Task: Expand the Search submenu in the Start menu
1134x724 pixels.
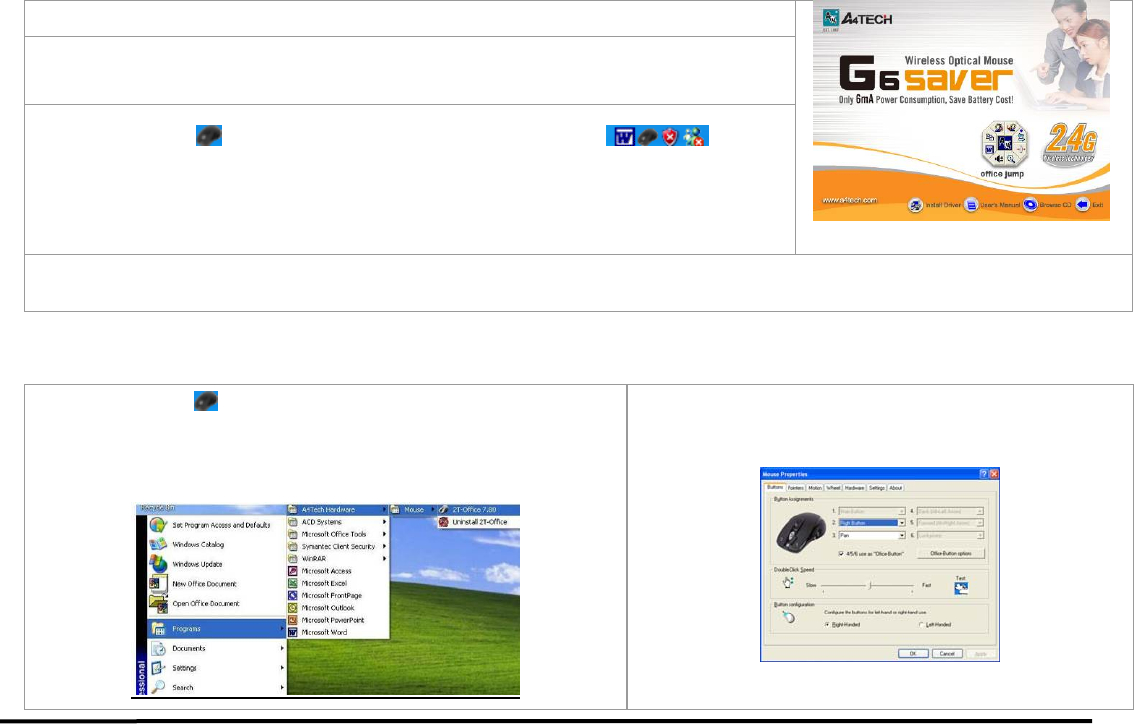Action: coord(217,687)
